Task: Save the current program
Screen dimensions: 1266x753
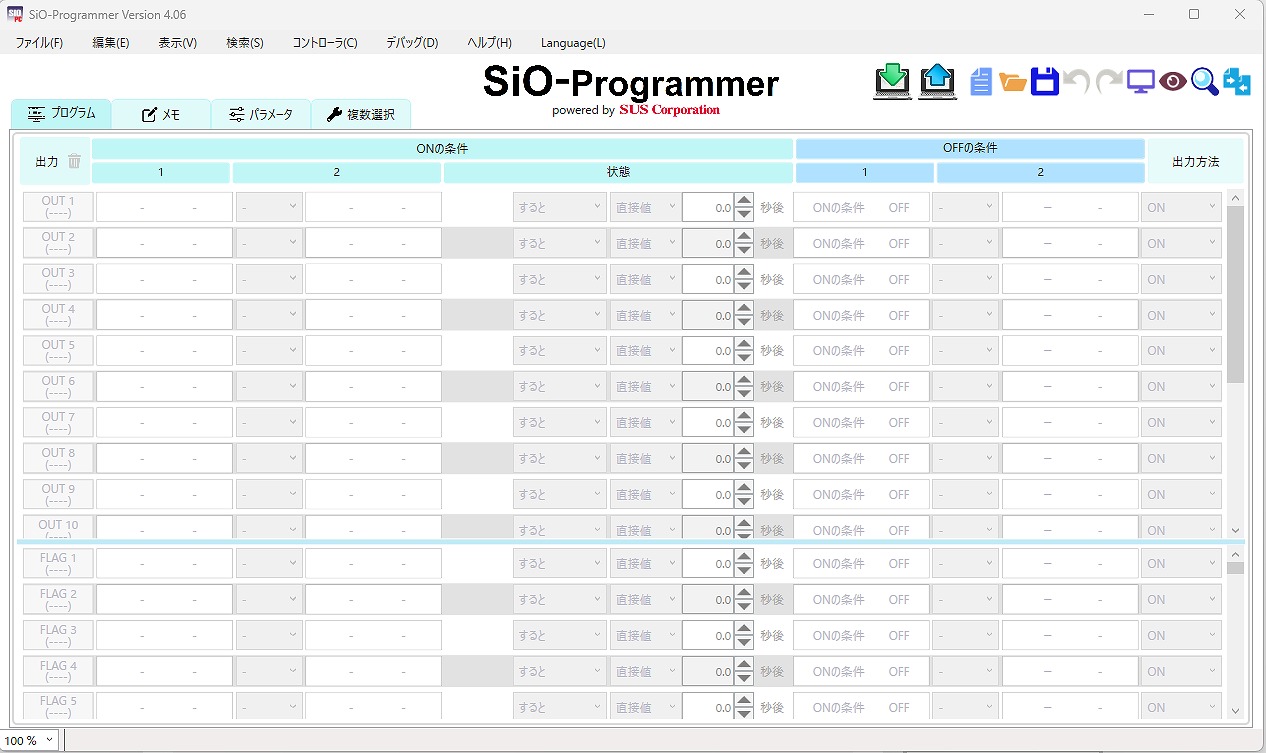Action: [x=1044, y=80]
